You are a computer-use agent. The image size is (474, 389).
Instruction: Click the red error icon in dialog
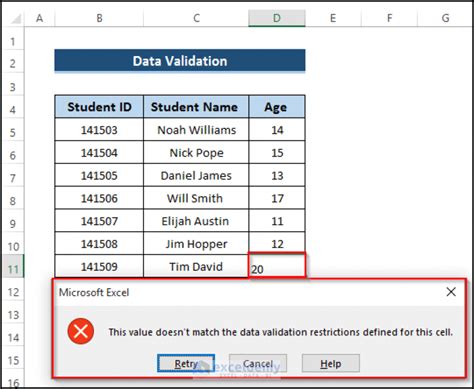[x=81, y=331]
